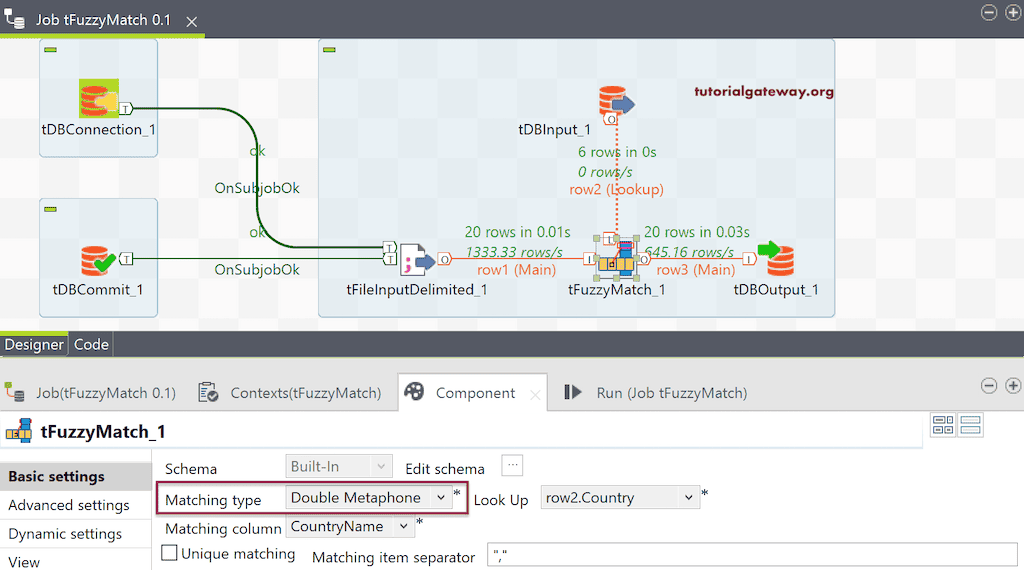Select Basic settings section
The width and height of the screenshot is (1024, 570).
tap(76, 477)
